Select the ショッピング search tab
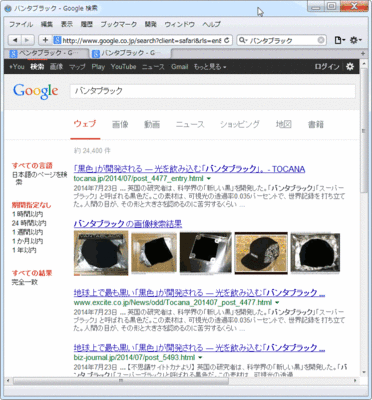Viewport: 372px width, 400px height. click(240, 124)
